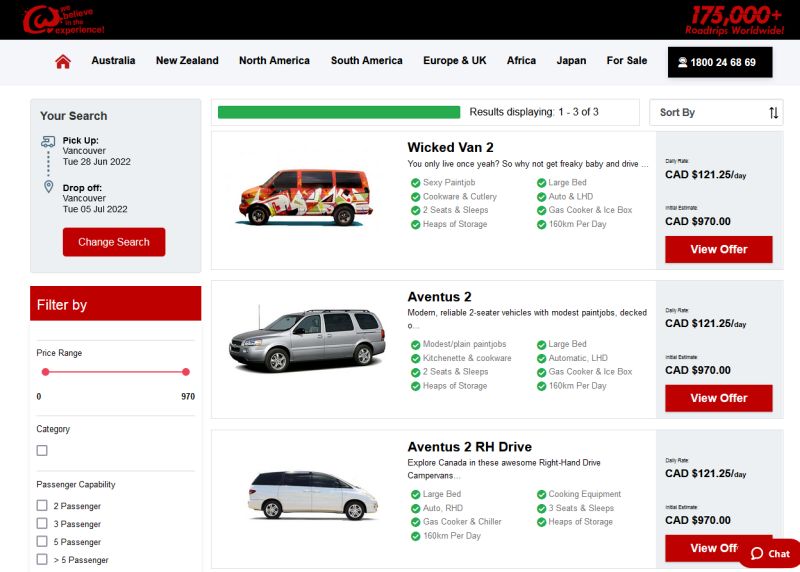The height and width of the screenshot is (572, 800).
Task: Filter by 3 Passenger
Action: [42, 523]
